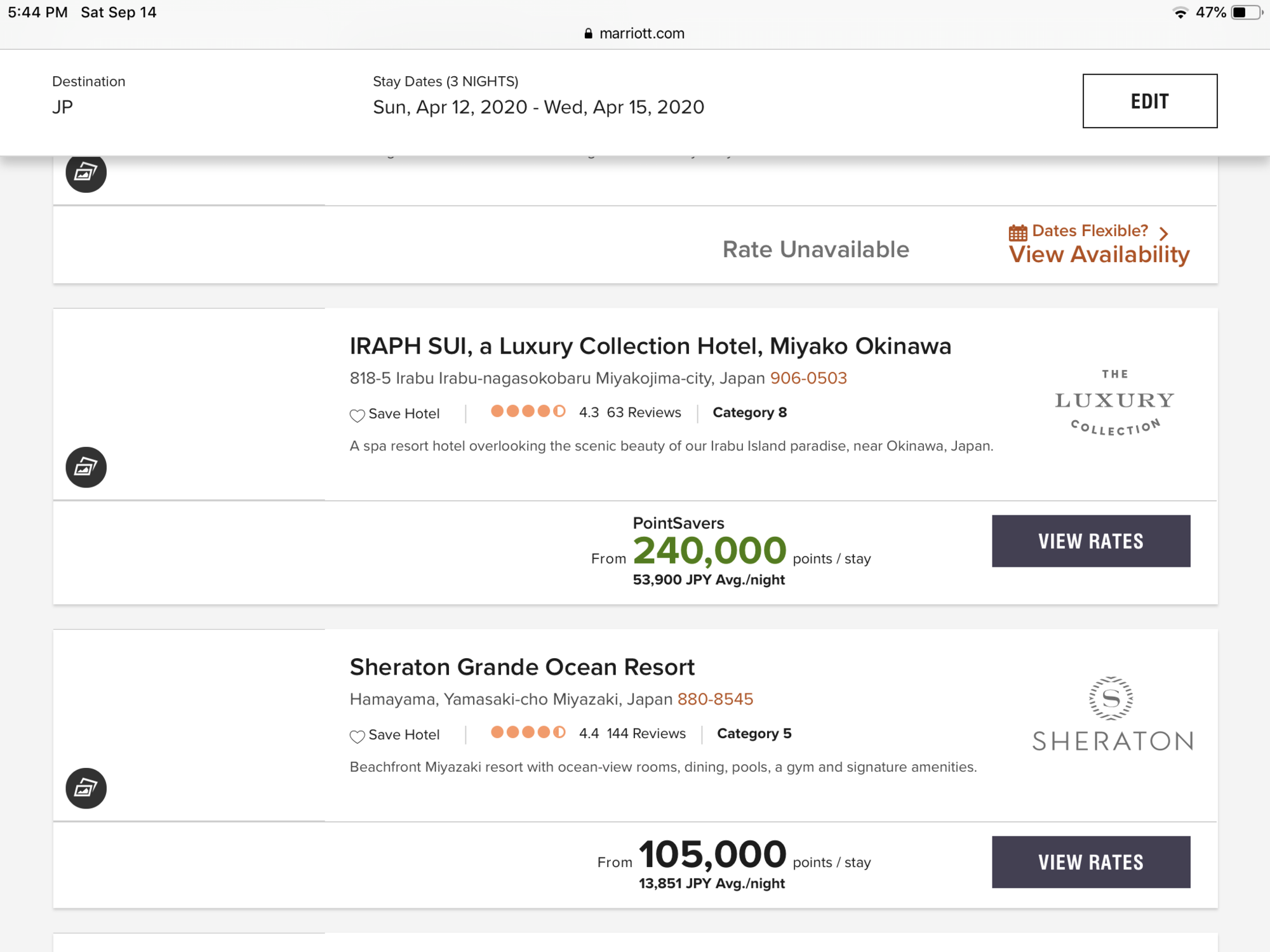Image resolution: width=1270 pixels, height=952 pixels.
Task: Tap the lock icon next to marriott.com
Action: click(x=588, y=34)
